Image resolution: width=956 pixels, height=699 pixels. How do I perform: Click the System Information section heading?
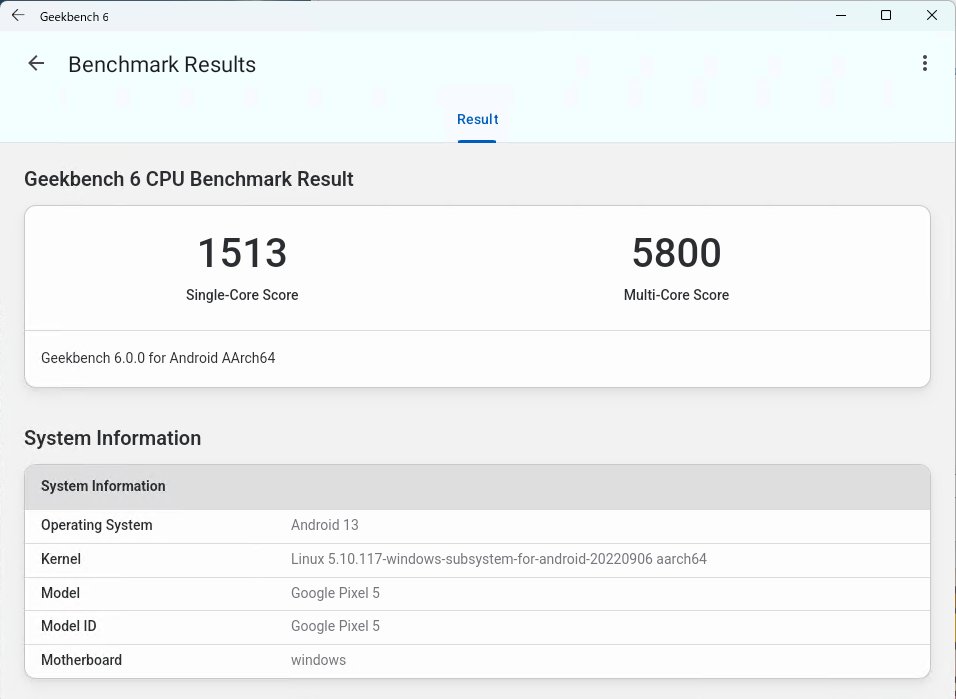pyautogui.click(x=113, y=438)
